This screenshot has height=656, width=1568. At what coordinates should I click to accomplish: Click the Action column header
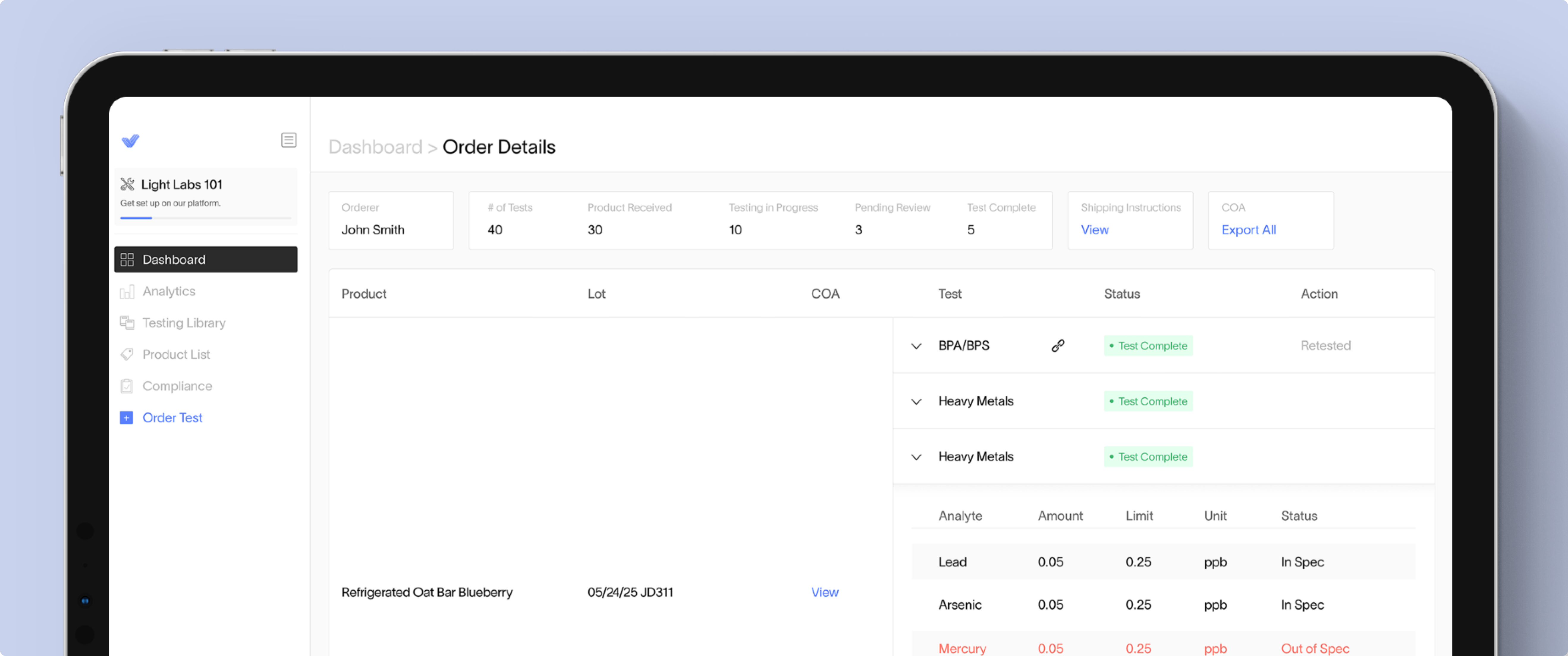[1319, 294]
